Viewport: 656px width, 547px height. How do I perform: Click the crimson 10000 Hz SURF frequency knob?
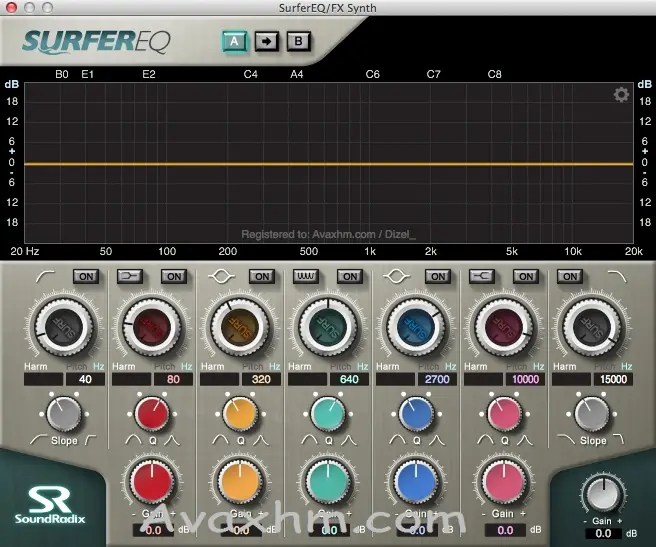[x=504, y=327]
